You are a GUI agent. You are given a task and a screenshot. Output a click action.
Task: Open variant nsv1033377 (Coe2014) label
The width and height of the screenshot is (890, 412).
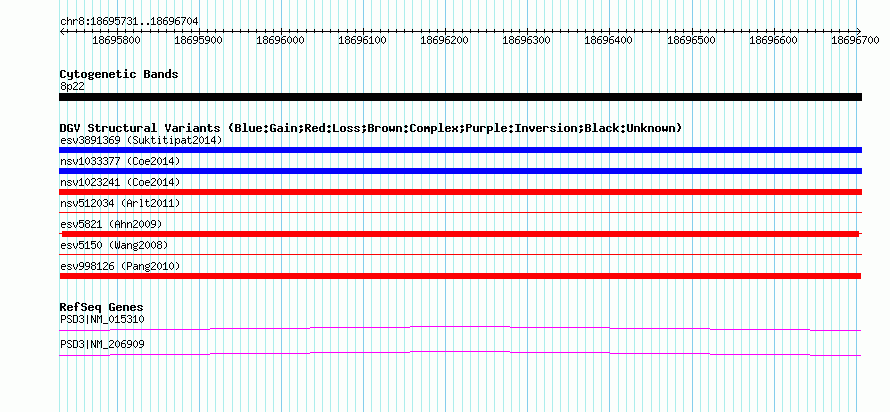coord(120,161)
